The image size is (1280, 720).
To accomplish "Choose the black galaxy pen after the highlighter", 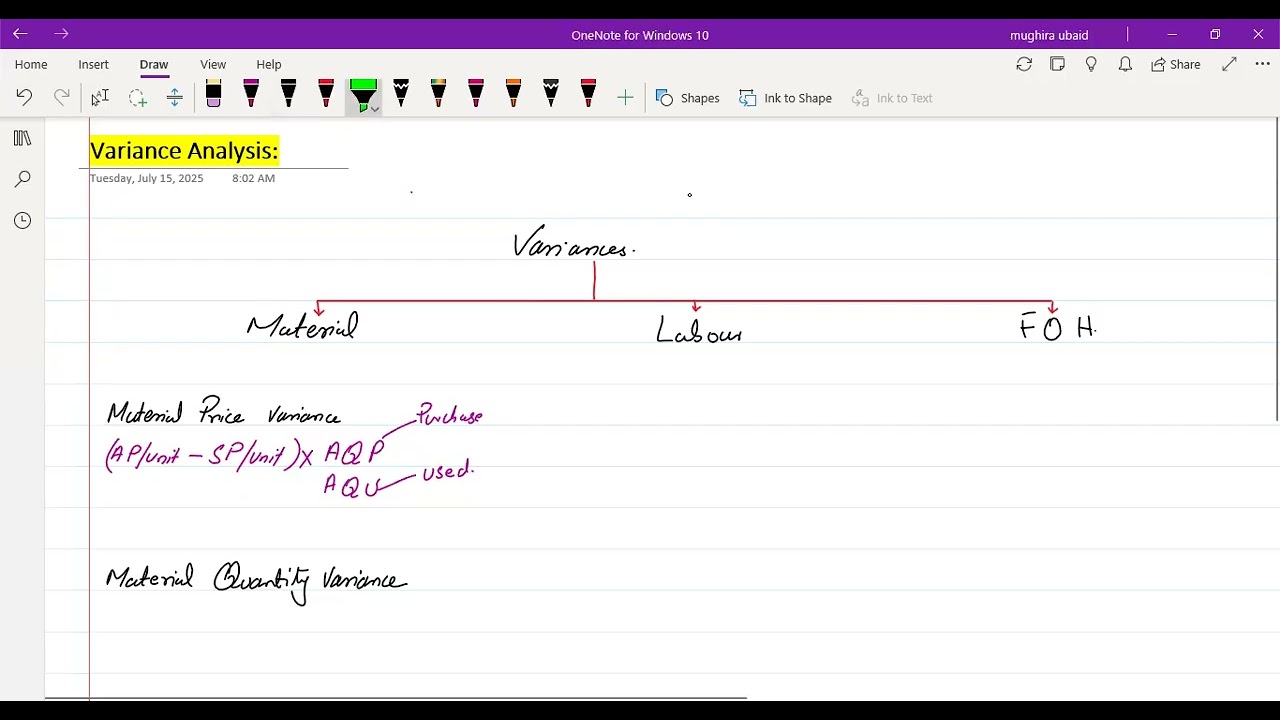I will [x=401, y=94].
